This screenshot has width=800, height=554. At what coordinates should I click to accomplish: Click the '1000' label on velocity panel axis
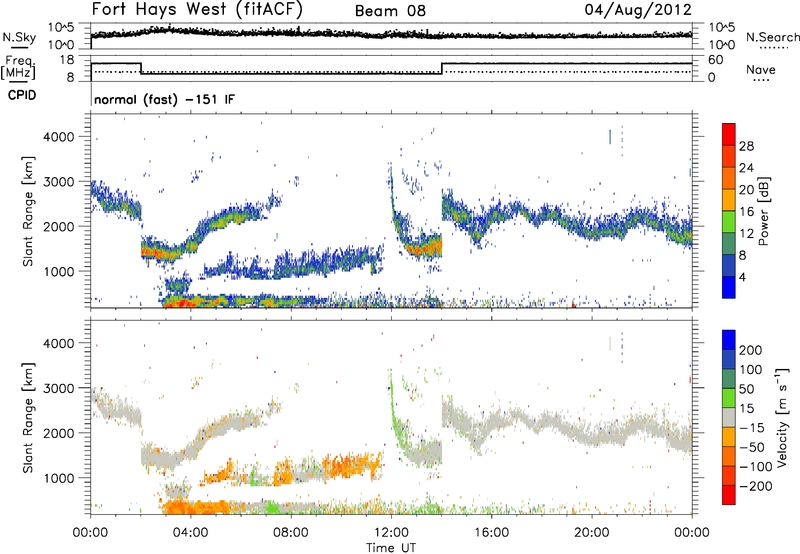[58, 478]
